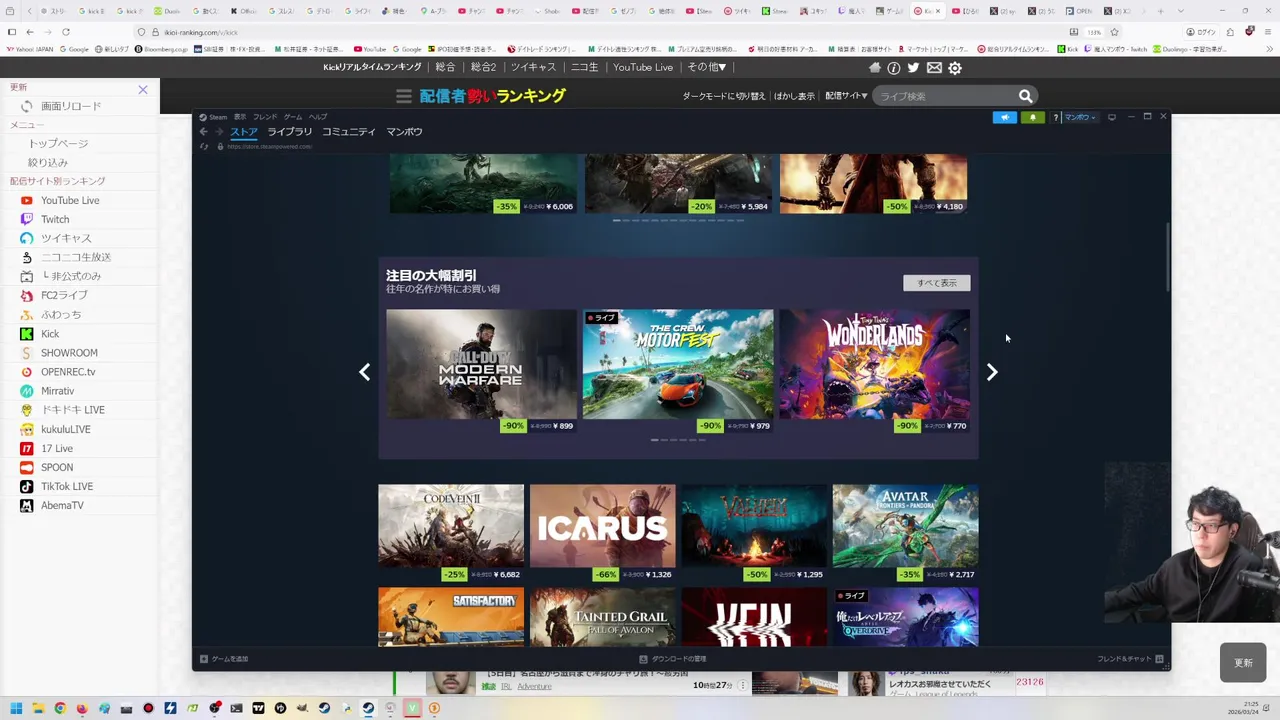Open the フレンド menu in Steam

265,117
